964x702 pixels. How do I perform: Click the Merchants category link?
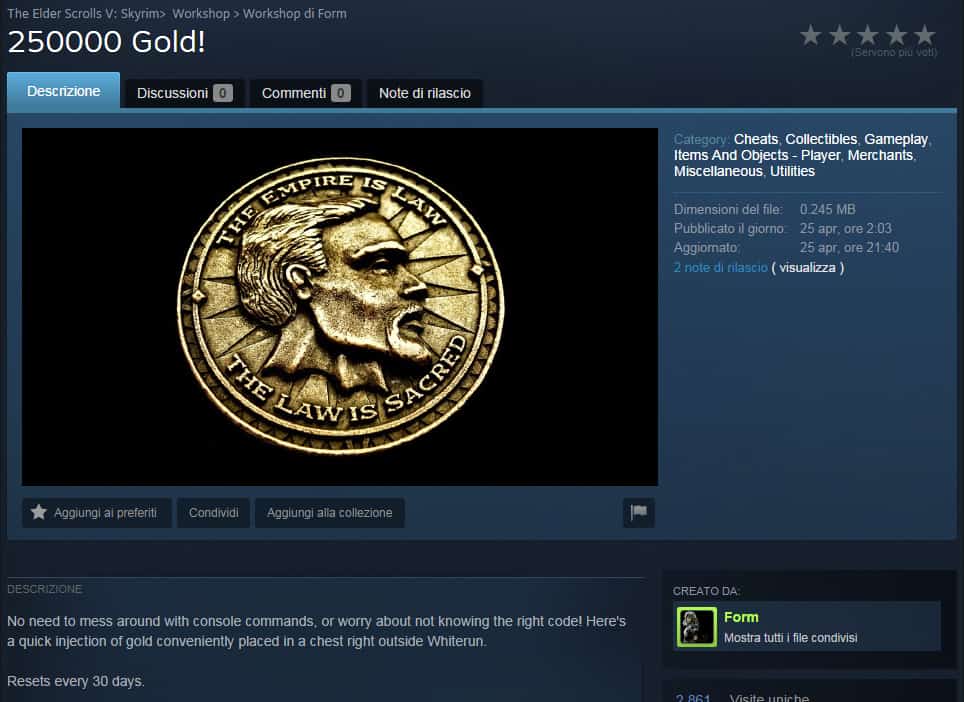[880, 155]
